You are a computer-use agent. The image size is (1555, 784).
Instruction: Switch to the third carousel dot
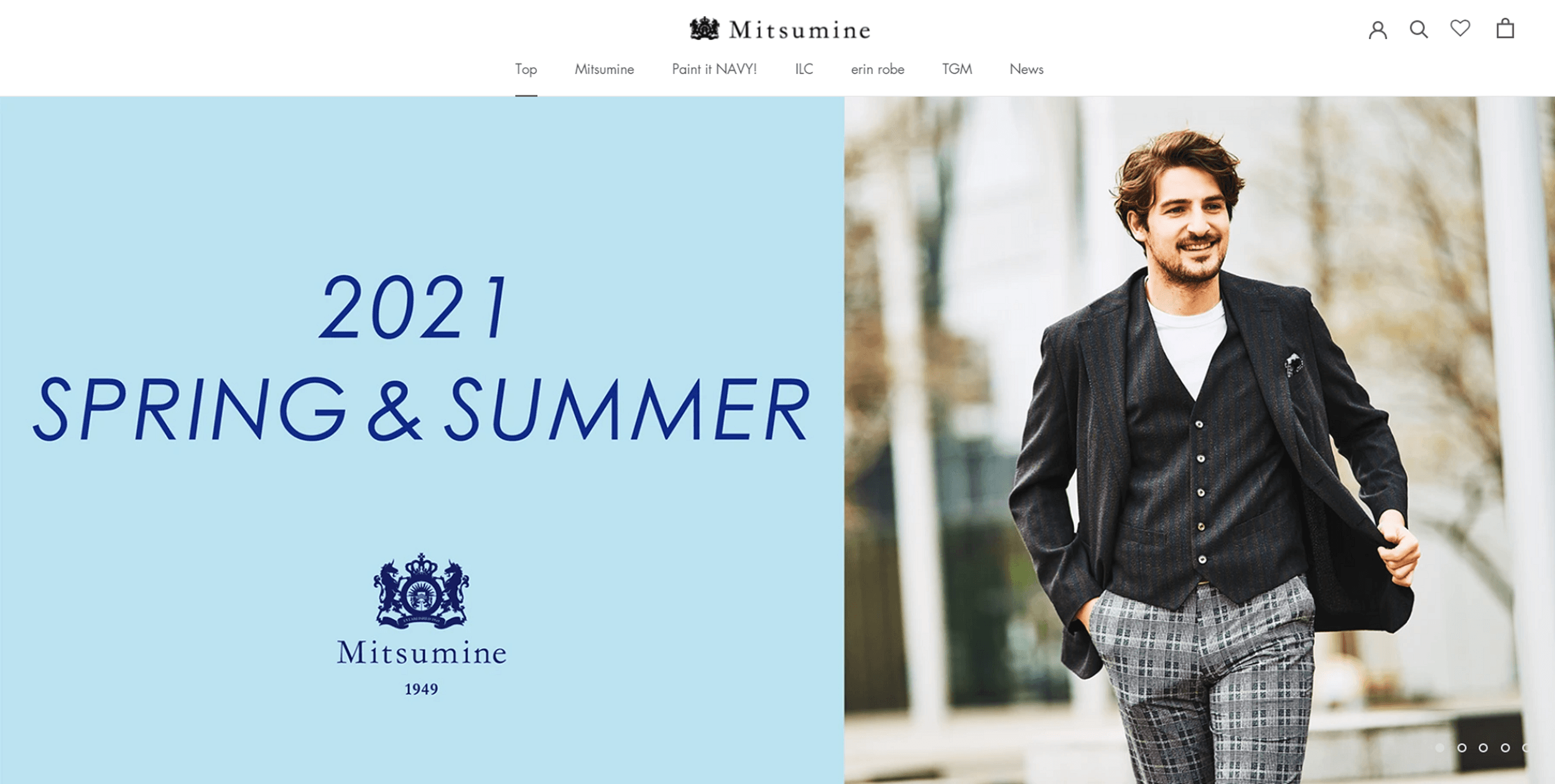pyautogui.click(x=1483, y=747)
